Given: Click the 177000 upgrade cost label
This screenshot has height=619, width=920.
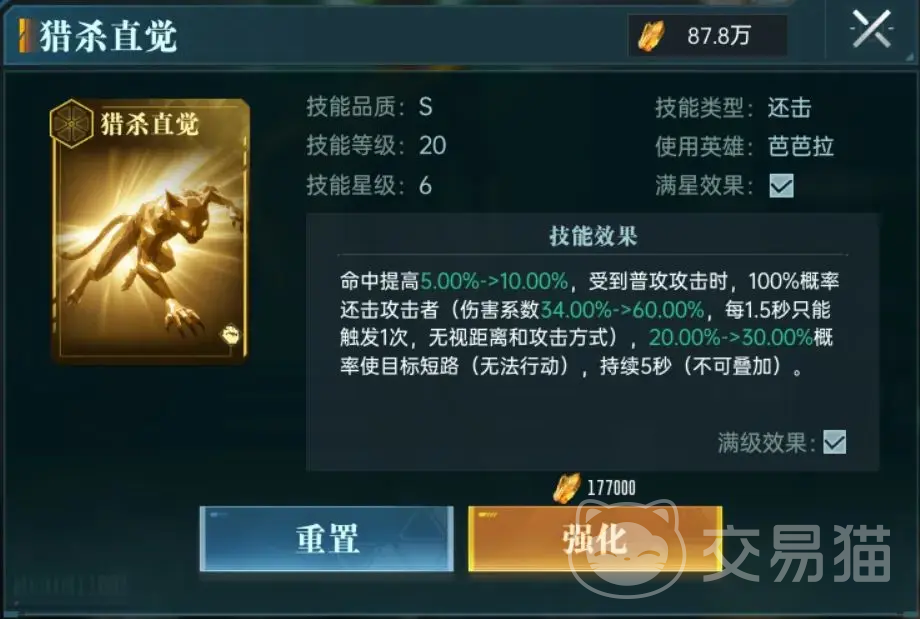Looking at the screenshot, I should (611, 488).
